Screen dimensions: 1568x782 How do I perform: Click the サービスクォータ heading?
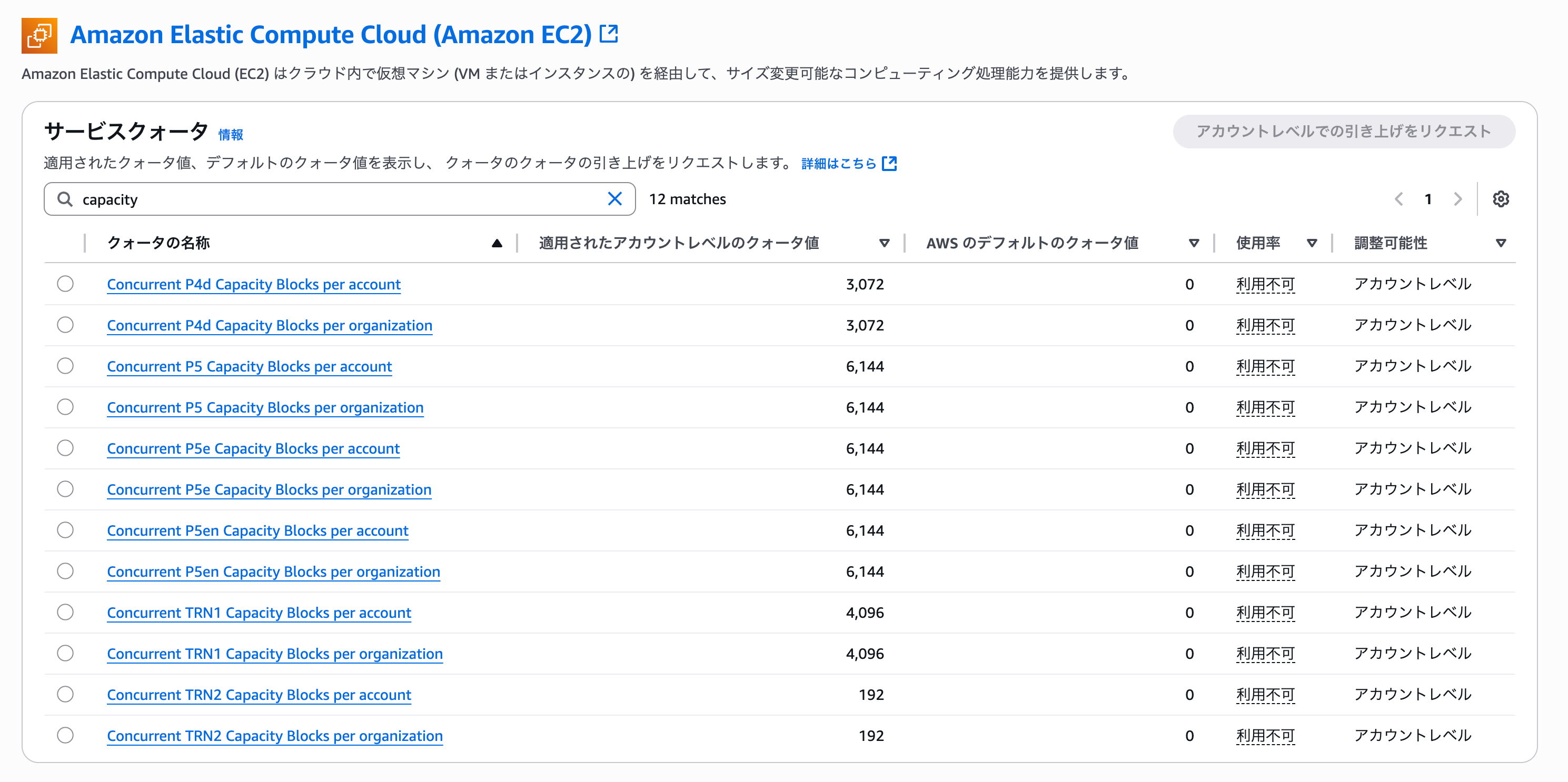(126, 132)
